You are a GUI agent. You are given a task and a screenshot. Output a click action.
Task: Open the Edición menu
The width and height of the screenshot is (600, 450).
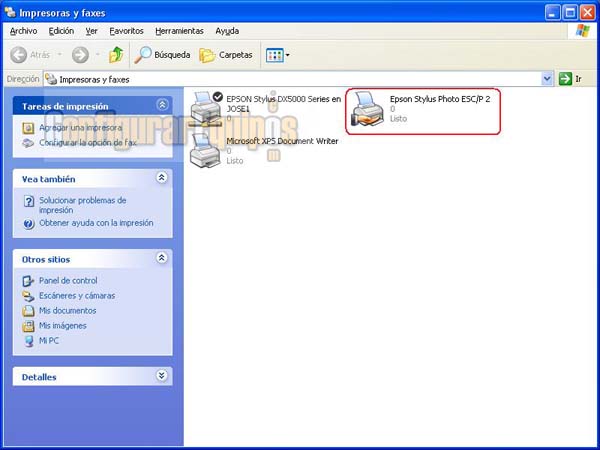pyautogui.click(x=61, y=31)
